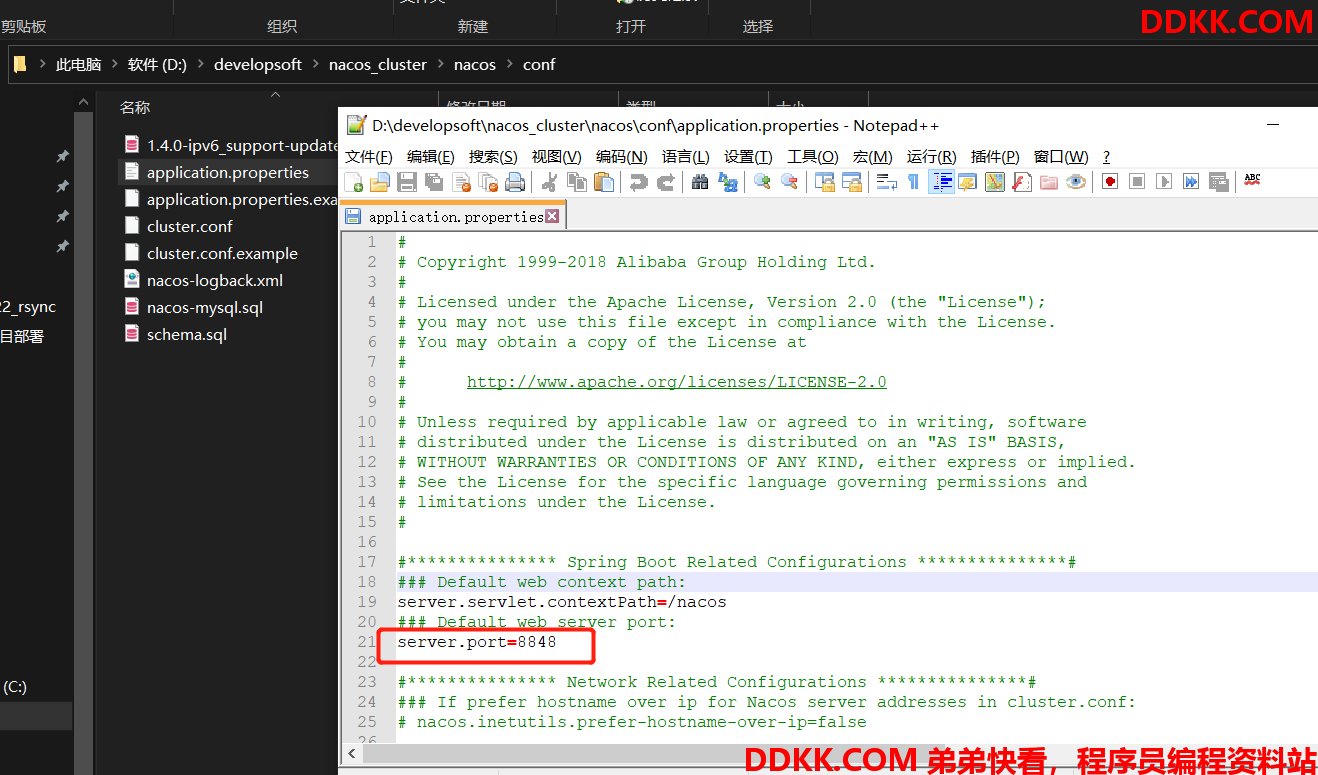Open the 插件(P) menu

[x=995, y=157]
